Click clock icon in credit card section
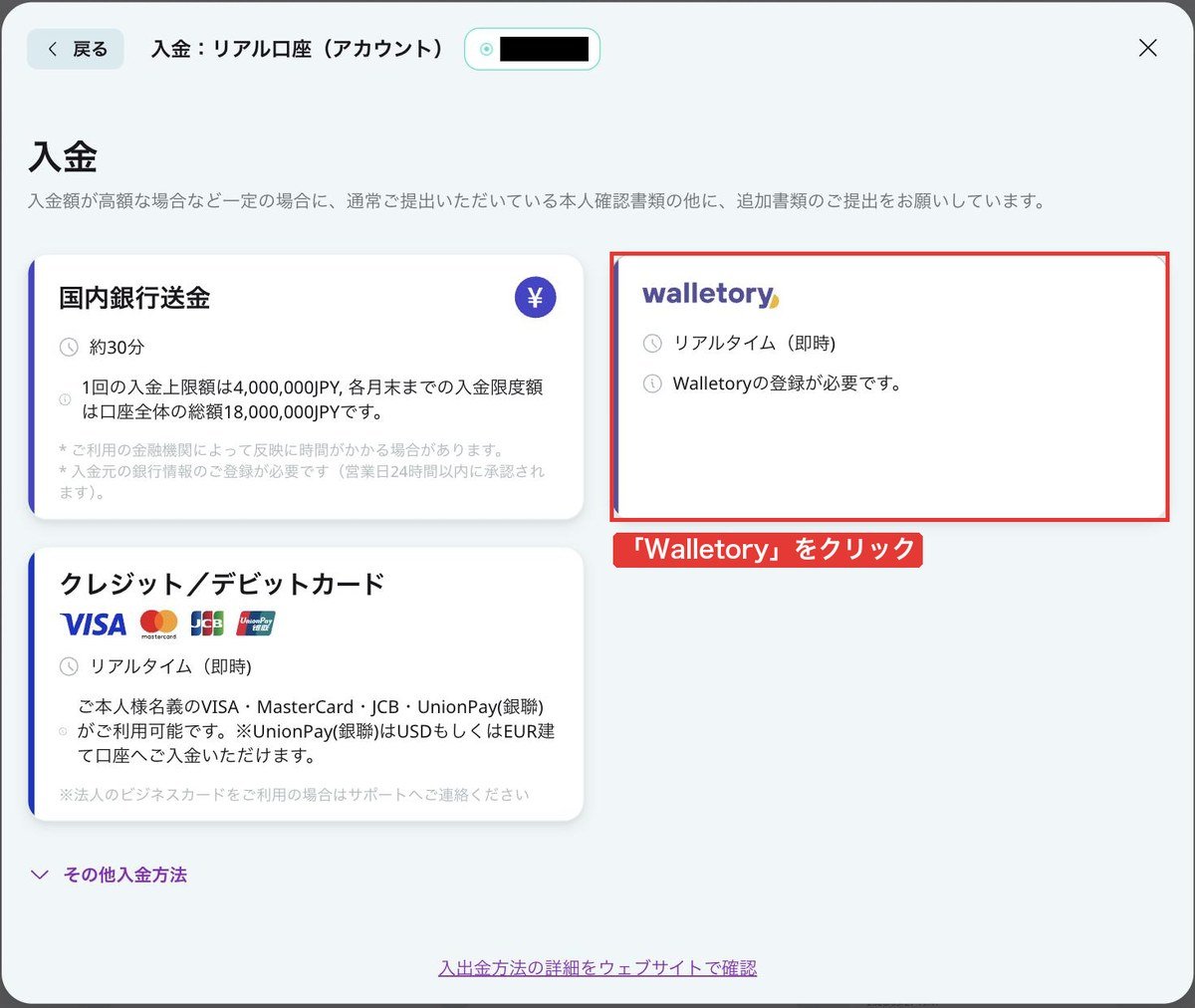The height and width of the screenshot is (1008, 1195). (x=69, y=666)
